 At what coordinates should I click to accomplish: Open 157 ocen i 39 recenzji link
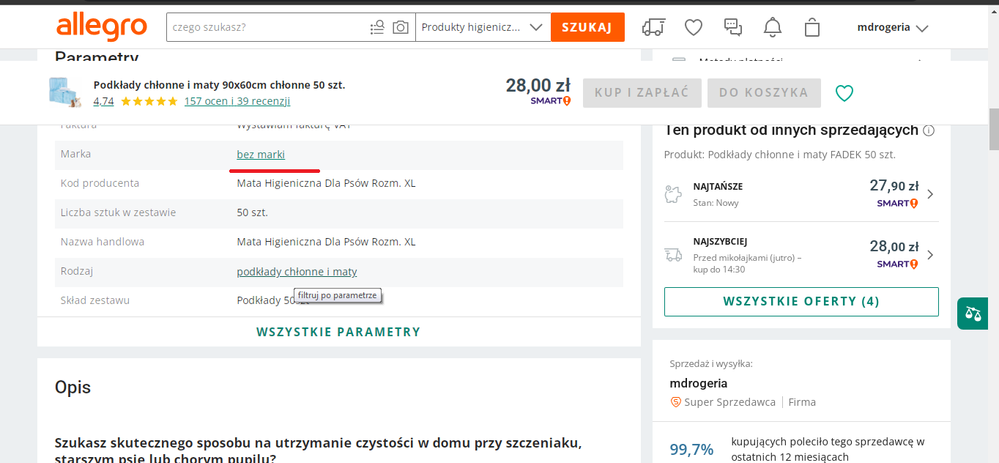(x=237, y=101)
